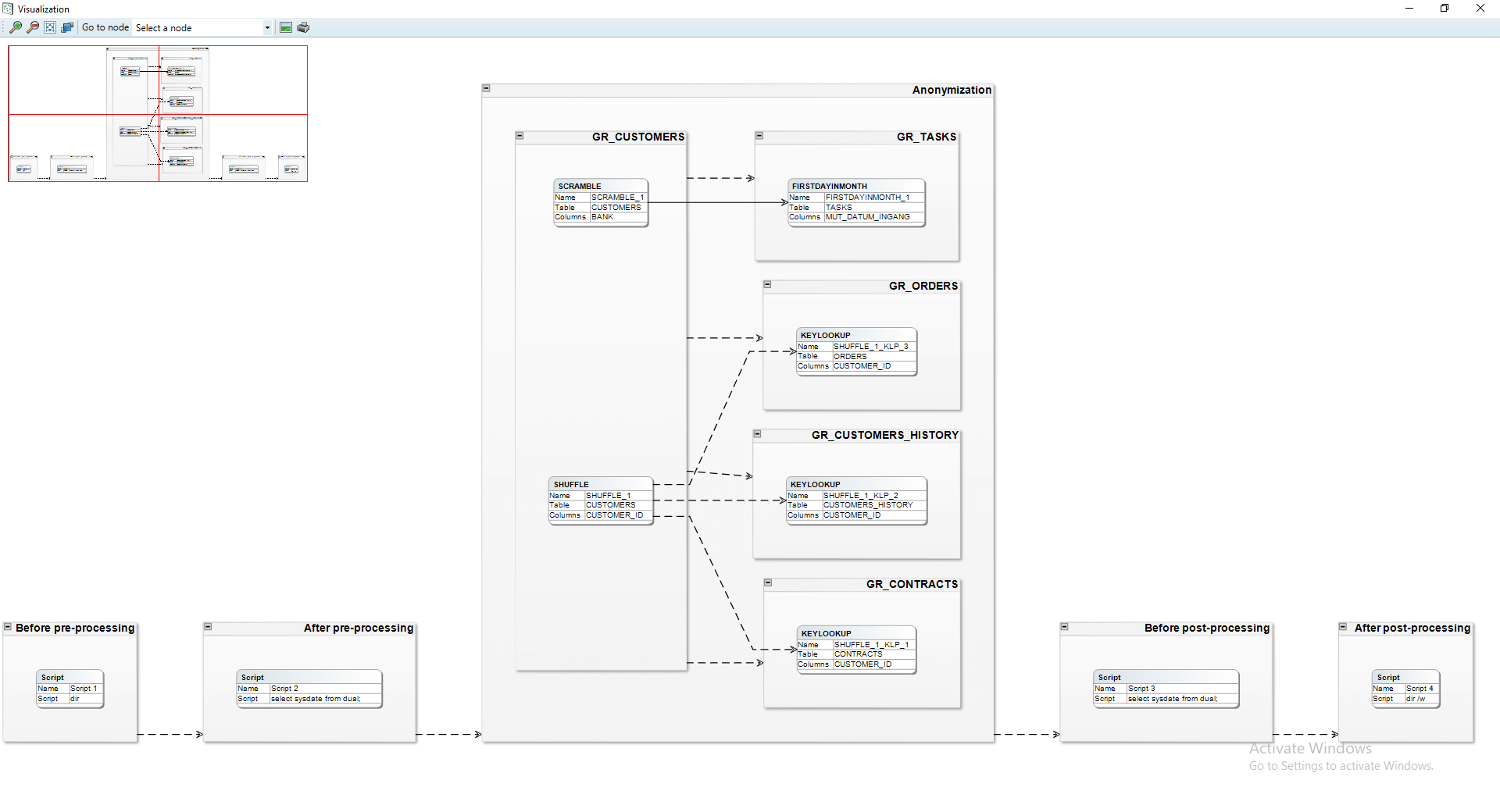Collapse the Before pre-processing group

6,625
